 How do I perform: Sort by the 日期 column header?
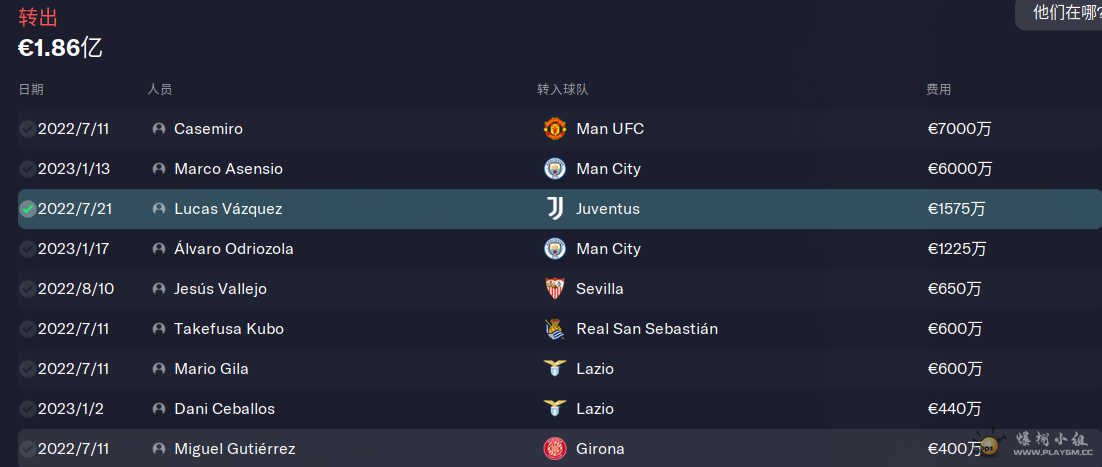click(x=31, y=89)
